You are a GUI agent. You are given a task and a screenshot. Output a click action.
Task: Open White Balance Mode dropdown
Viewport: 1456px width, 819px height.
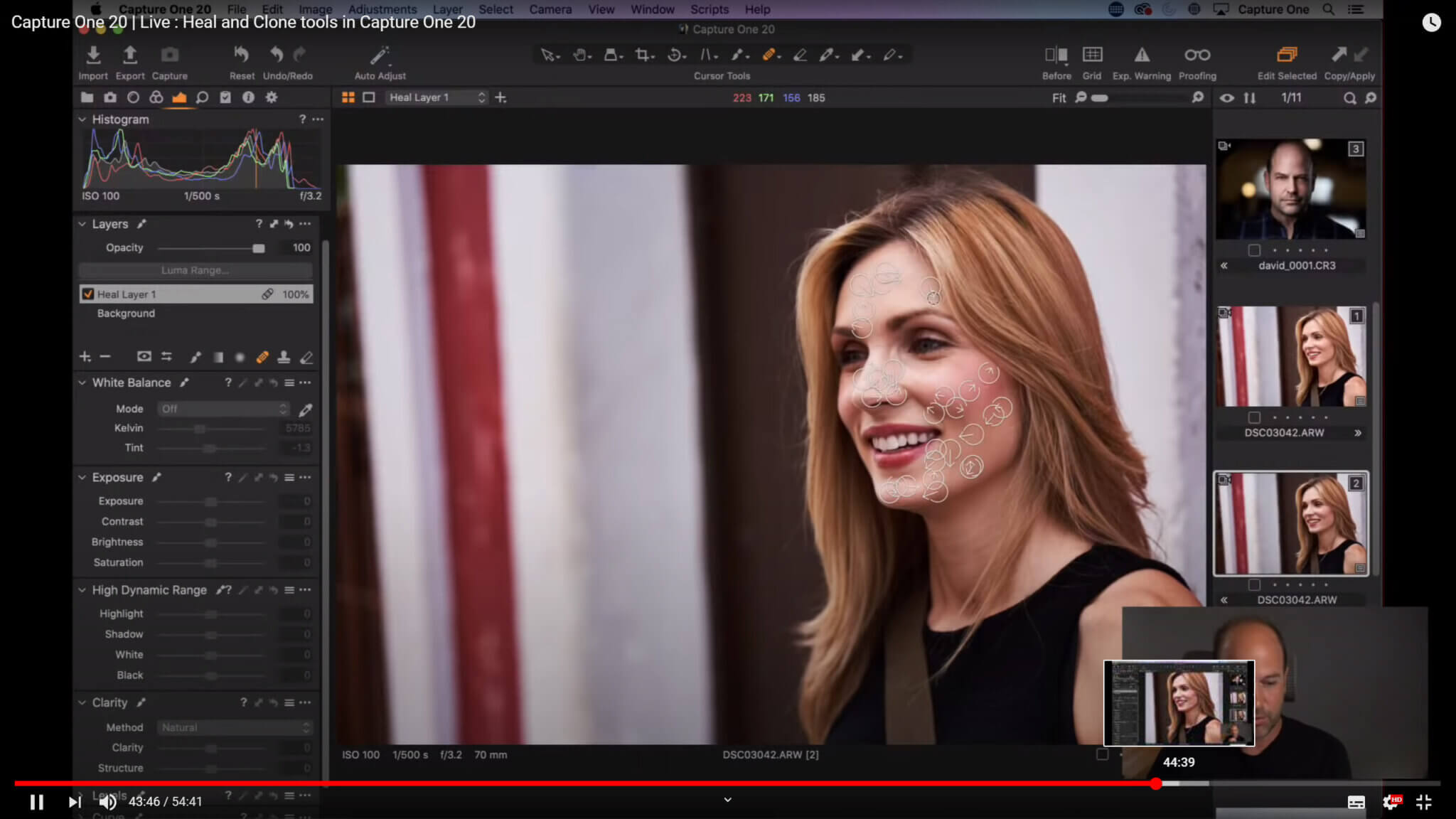223,409
